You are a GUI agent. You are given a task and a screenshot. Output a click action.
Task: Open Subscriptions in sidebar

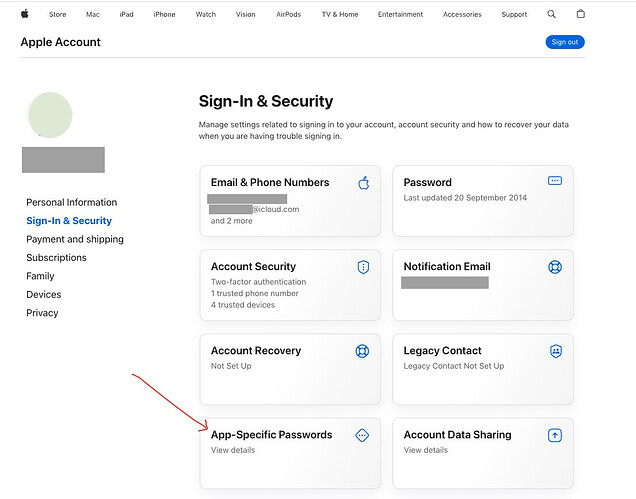(56, 257)
